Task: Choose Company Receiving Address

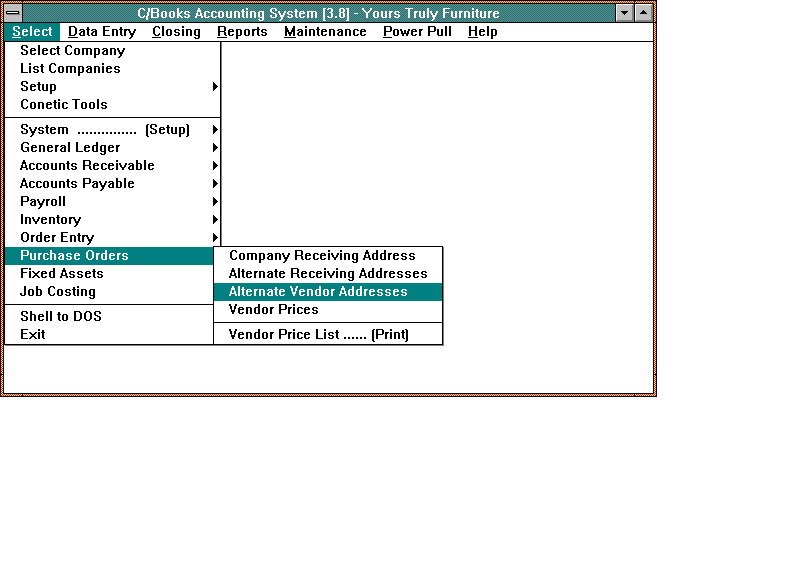Action: click(322, 256)
